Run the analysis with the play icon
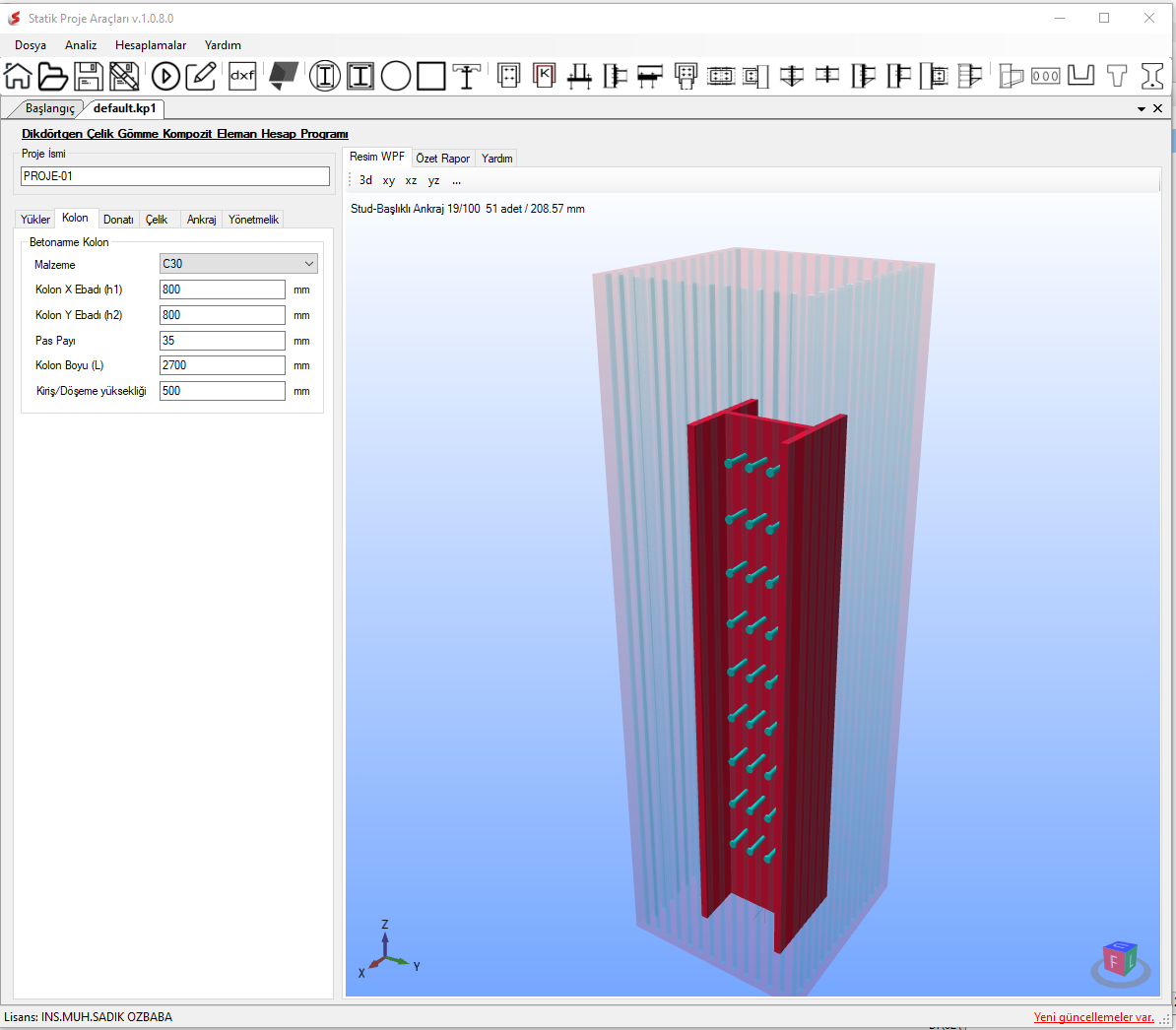Image resolution: width=1176 pixels, height=1030 pixels. 165,76
